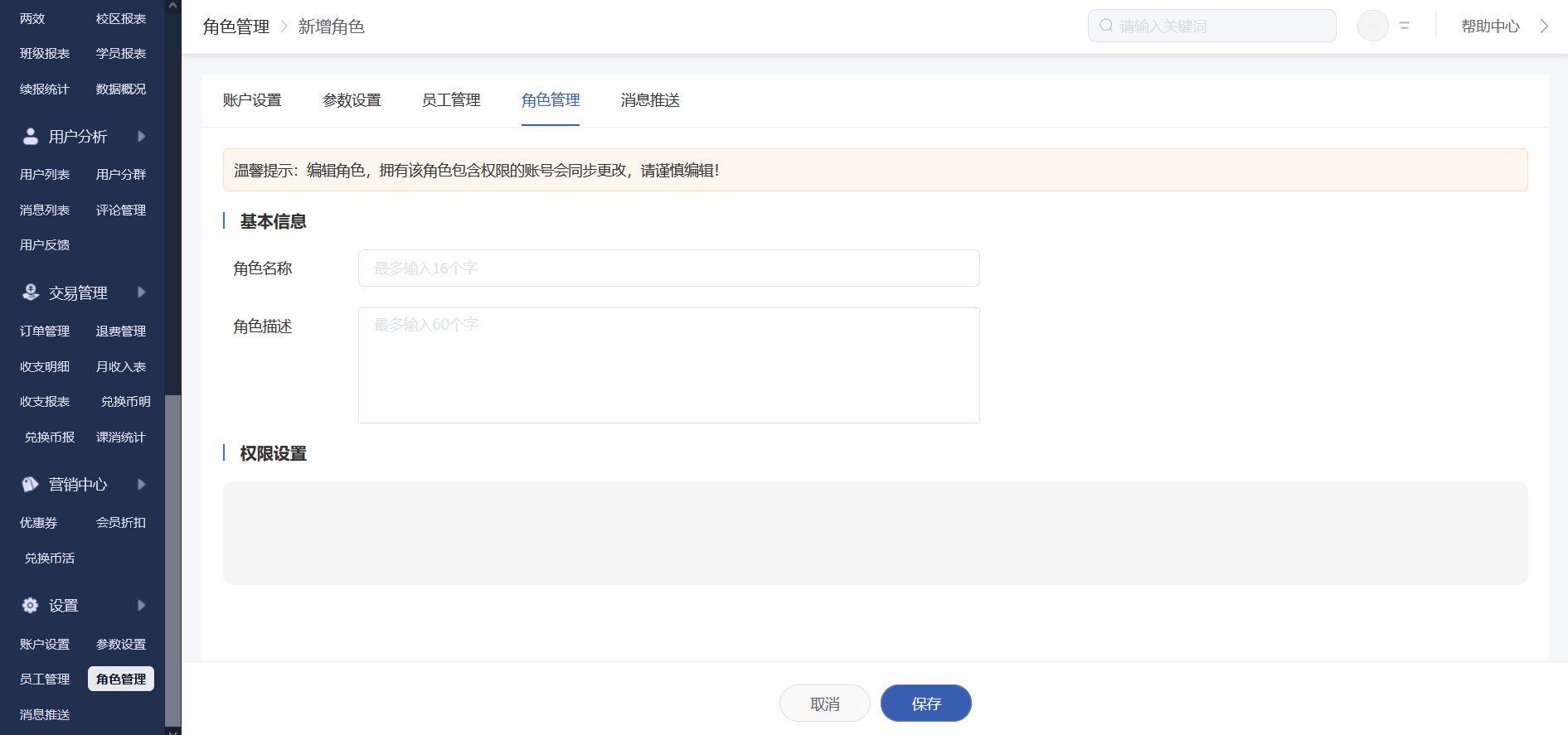
Task: Collapse the 交易管理 section arrow
Action: point(142,293)
